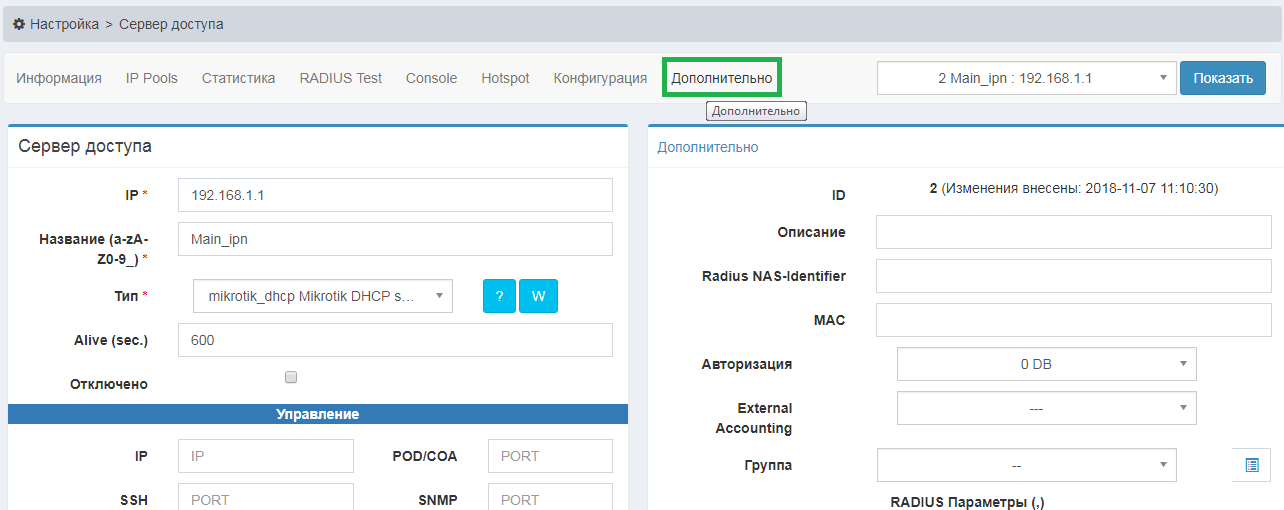
Task: Click the Alive (sec.) field
Action: pos(395,340)
